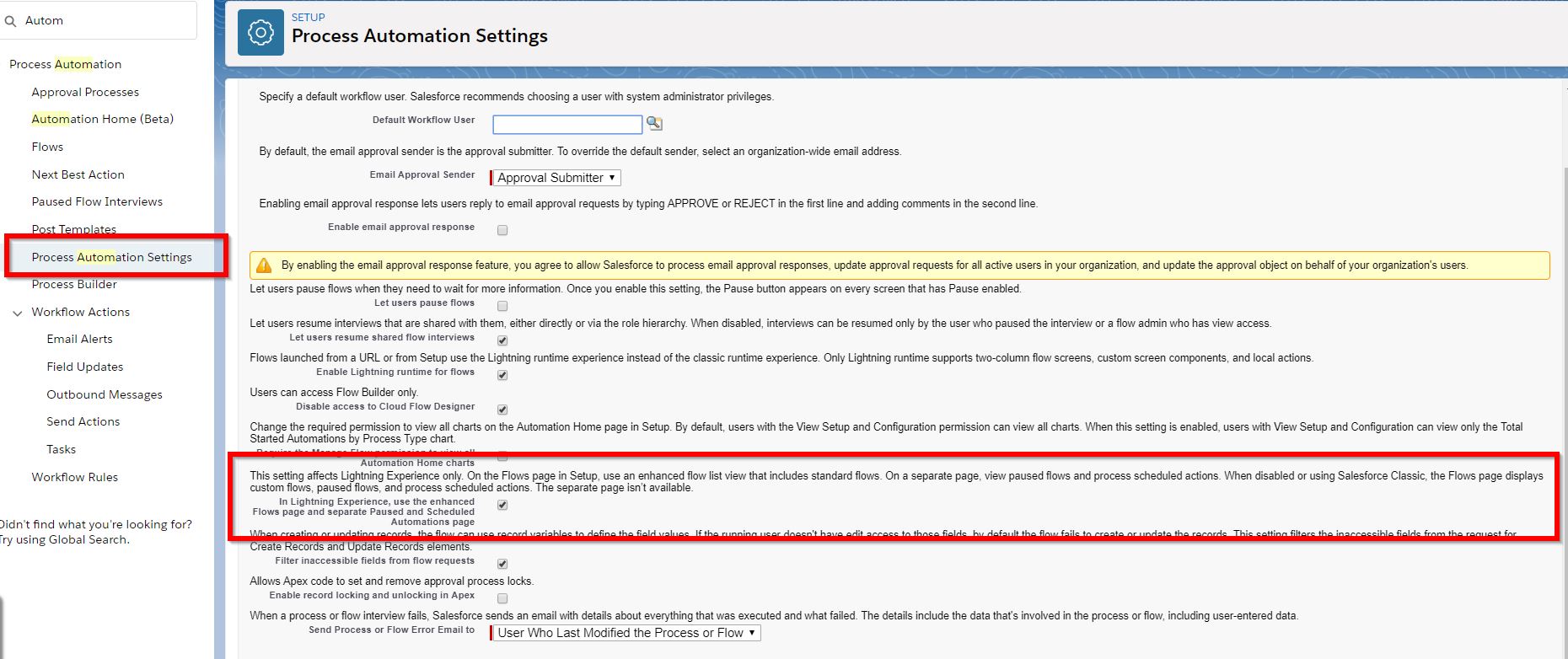Open Next Best Action page

[x=78, y=174]
